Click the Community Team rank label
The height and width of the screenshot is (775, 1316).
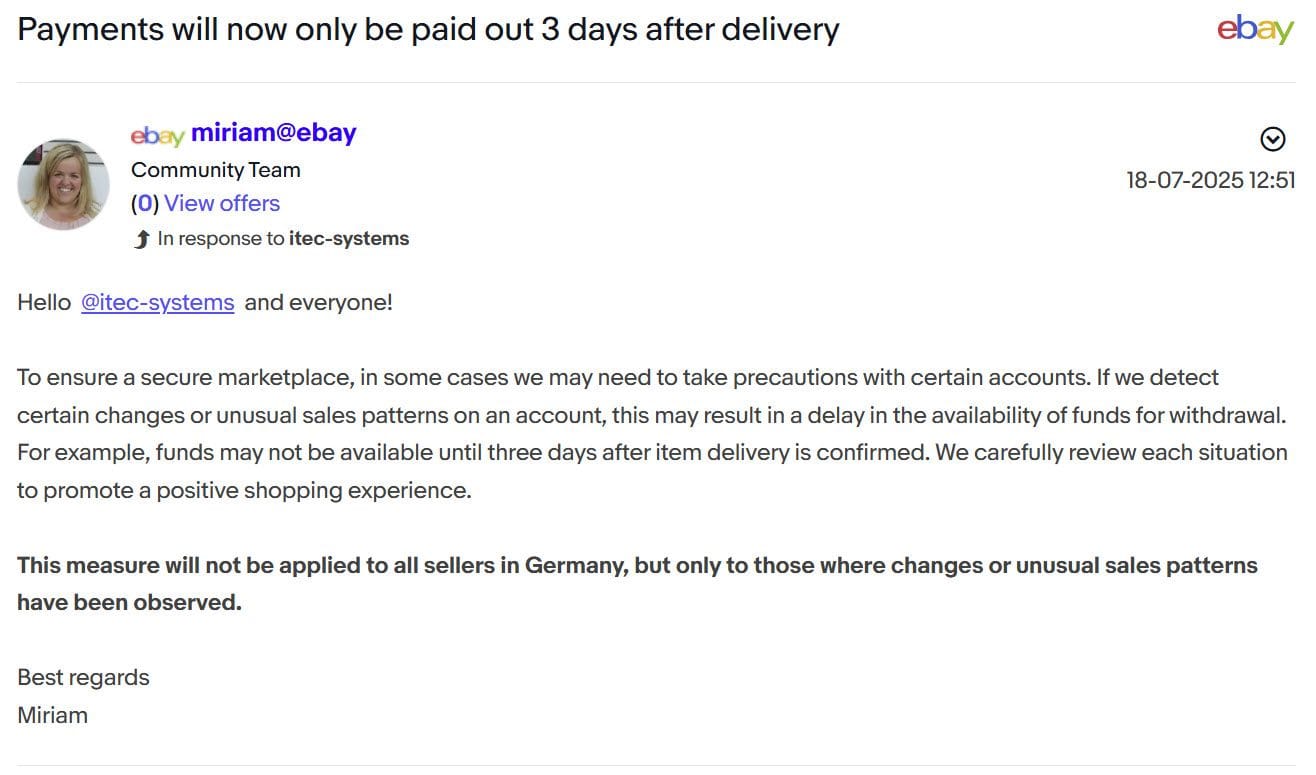coord(216,170)
